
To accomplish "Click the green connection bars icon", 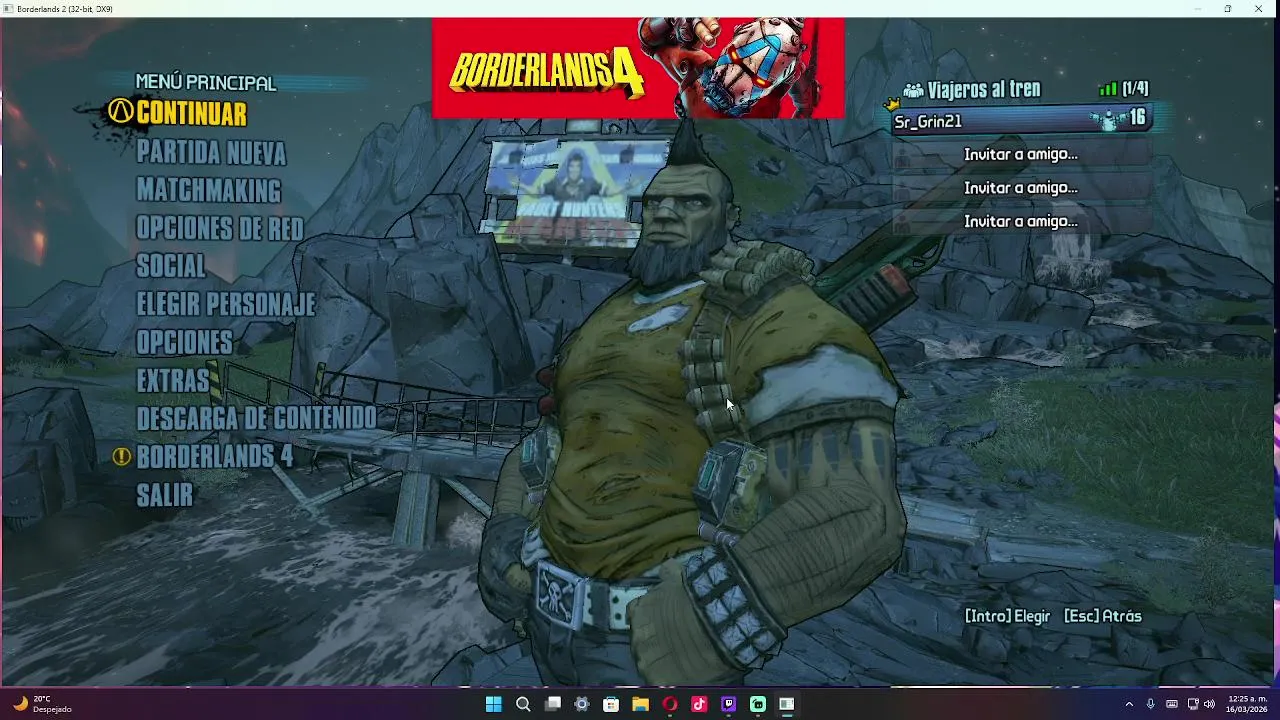I will point(1108,89).
